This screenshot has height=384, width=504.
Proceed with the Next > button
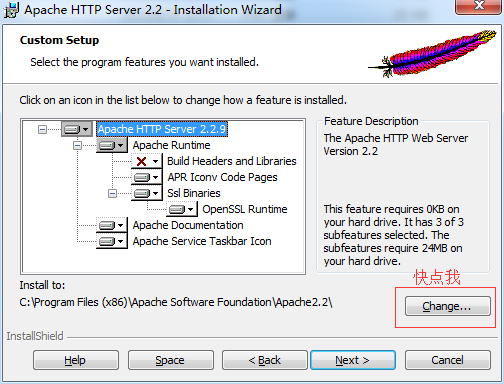coord(353,360)
